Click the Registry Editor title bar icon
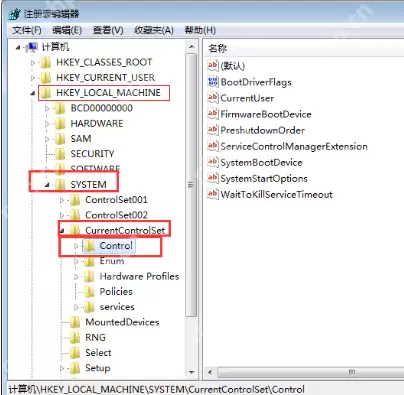 pos(15,14)
